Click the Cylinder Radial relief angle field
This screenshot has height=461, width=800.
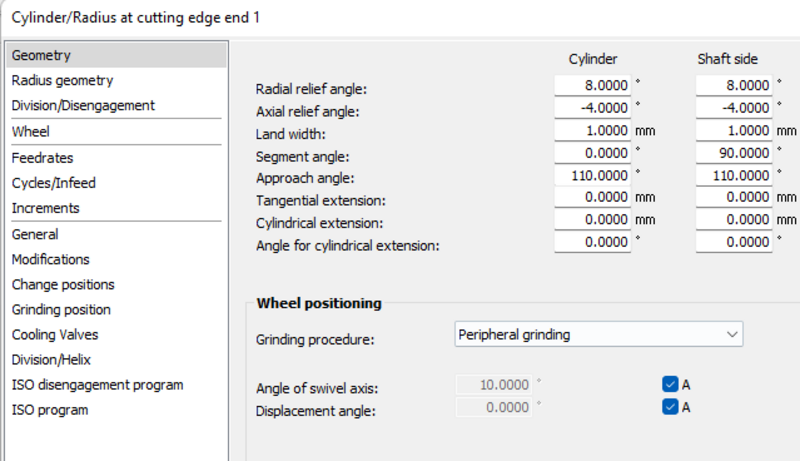[592, 85]
